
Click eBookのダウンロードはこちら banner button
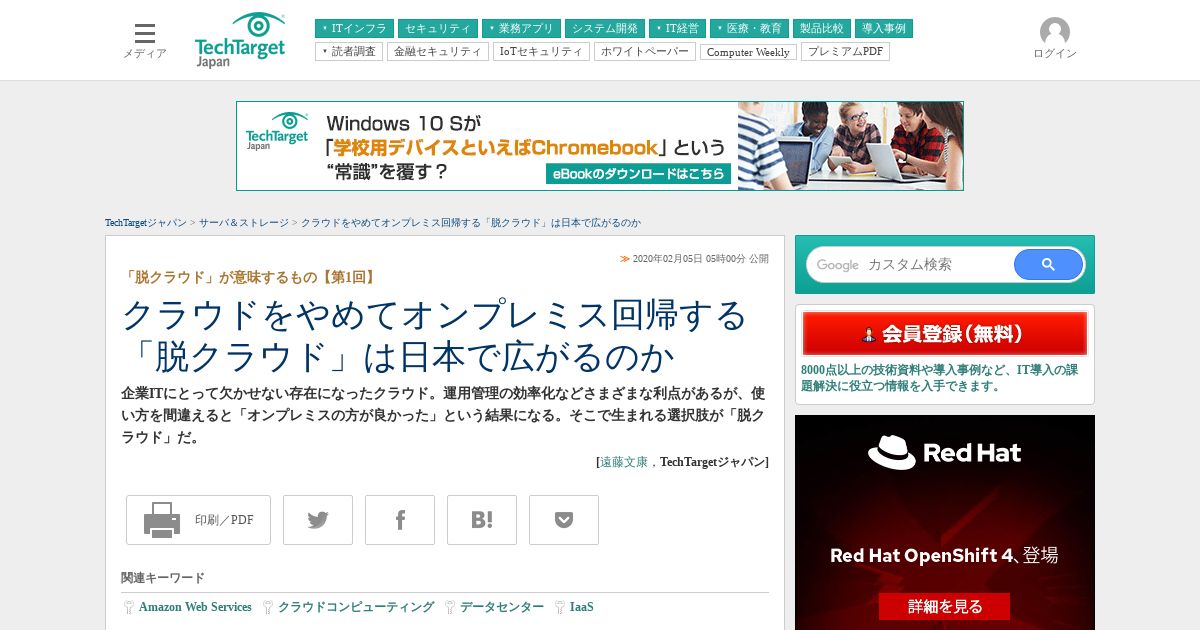[638, 174]
